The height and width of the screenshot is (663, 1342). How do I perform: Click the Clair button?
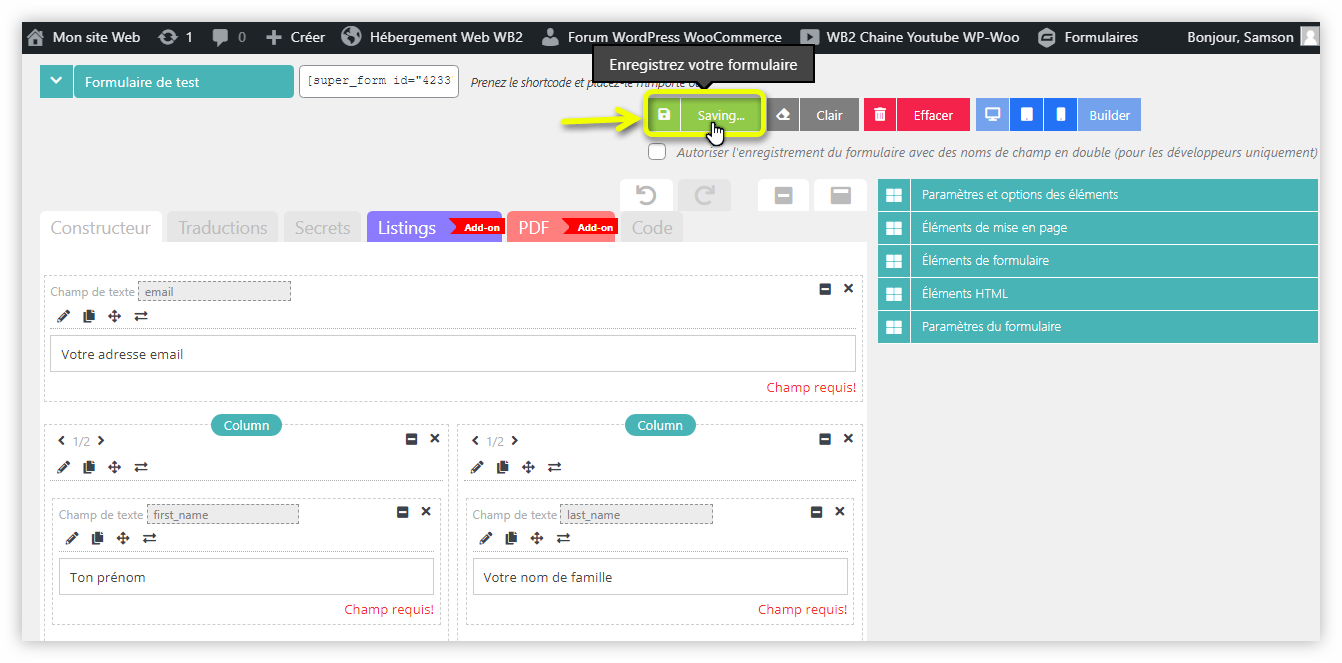[x=829, y=115]
